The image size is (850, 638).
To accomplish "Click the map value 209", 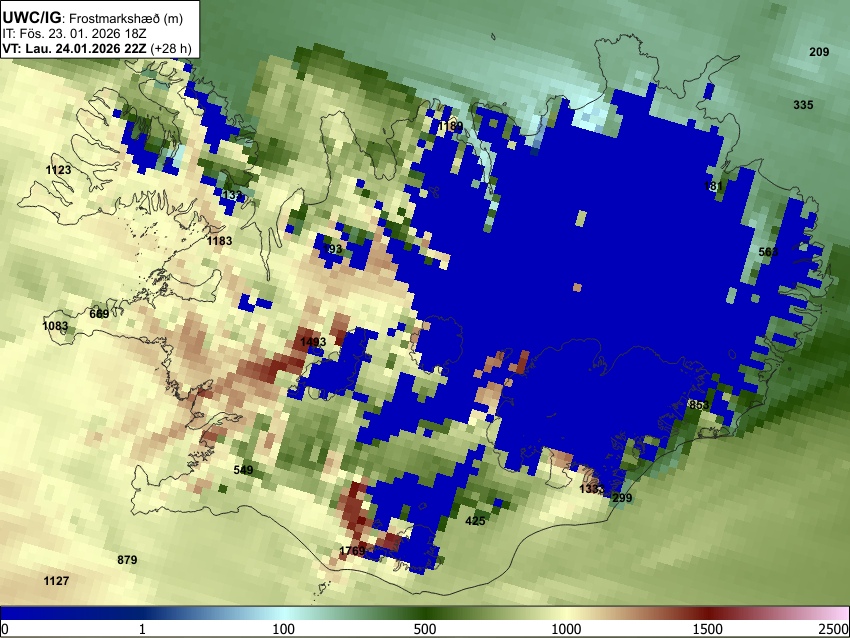I will pyautogui.click(x=819, y=52).
